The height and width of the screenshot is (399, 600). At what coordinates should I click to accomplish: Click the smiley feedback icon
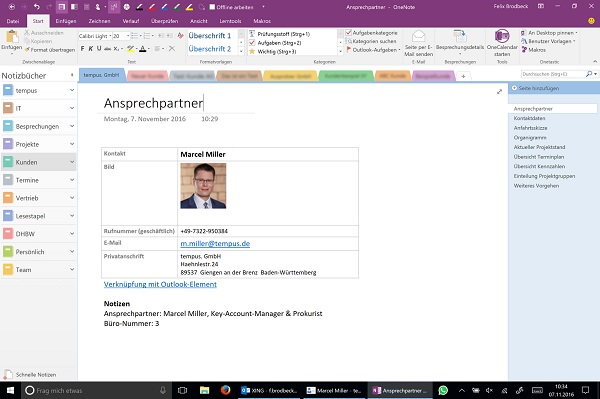pos(591,21)
